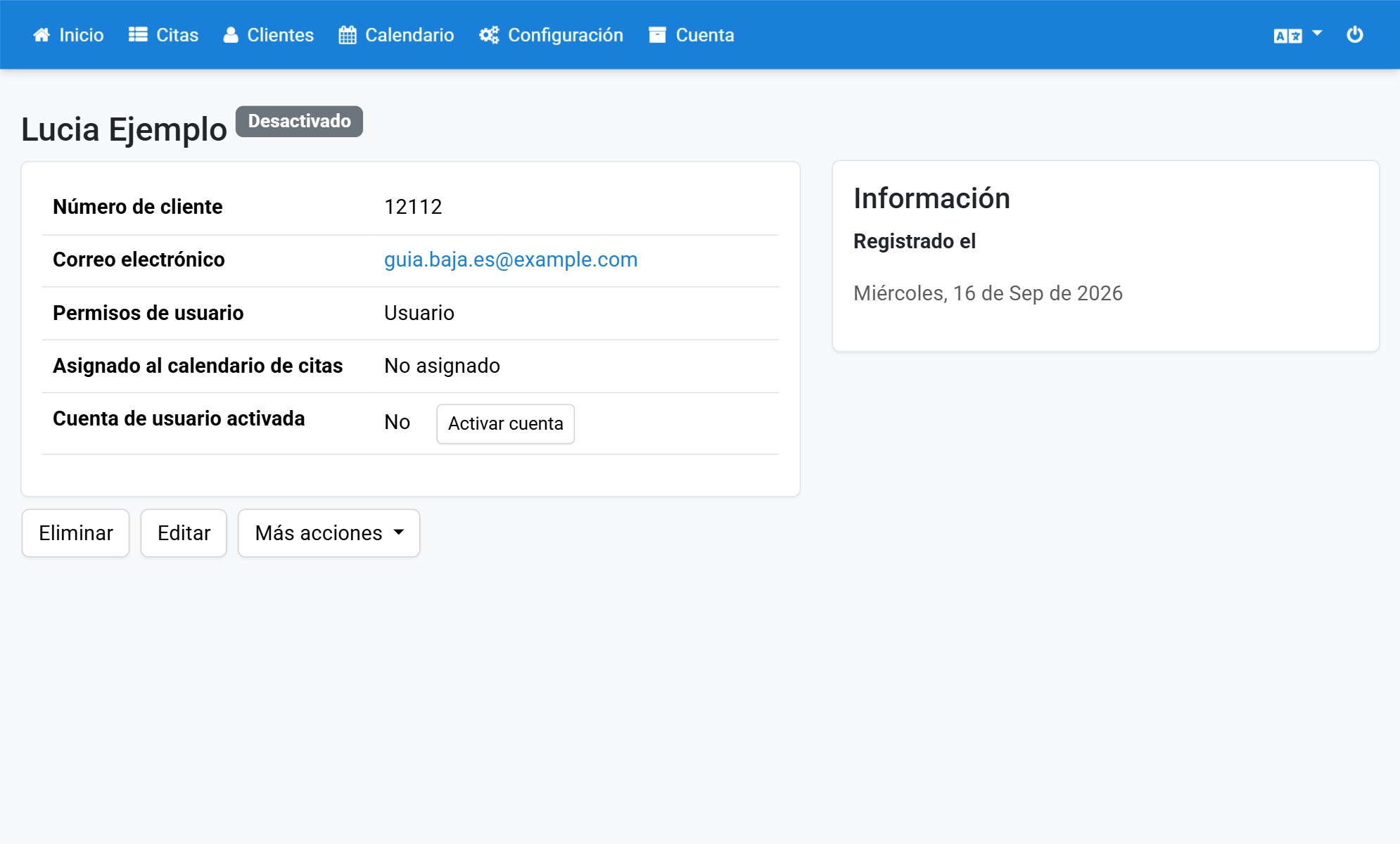Click the Desactivado status badge
The width and height of the screenshot is (1400, 844).
point(299,121)
